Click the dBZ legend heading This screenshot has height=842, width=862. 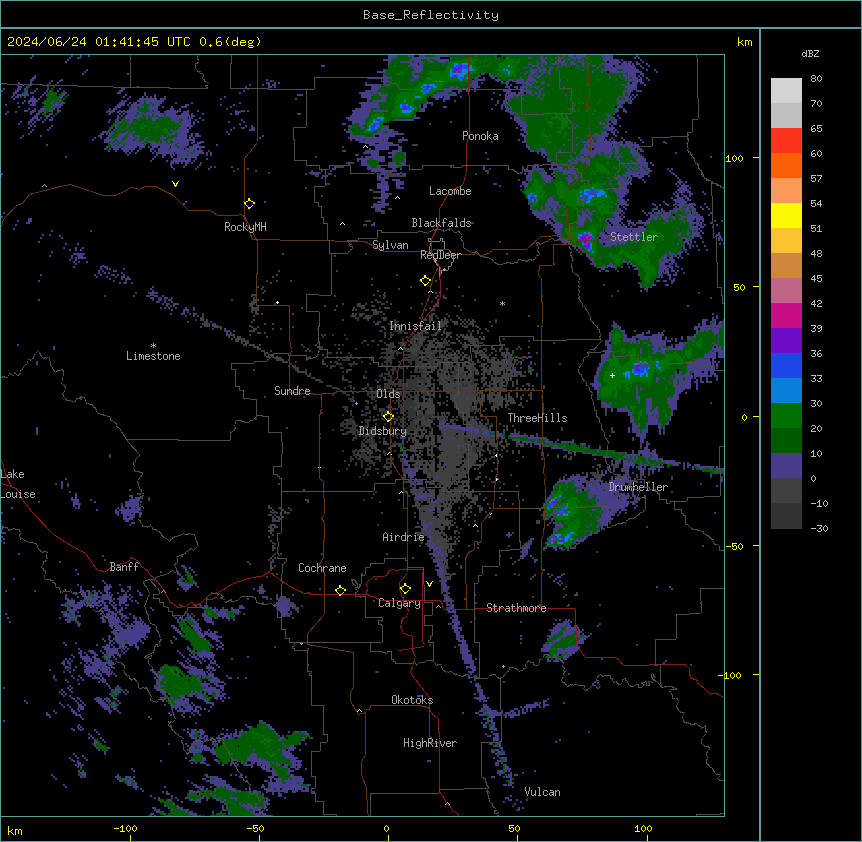(810, 54)
